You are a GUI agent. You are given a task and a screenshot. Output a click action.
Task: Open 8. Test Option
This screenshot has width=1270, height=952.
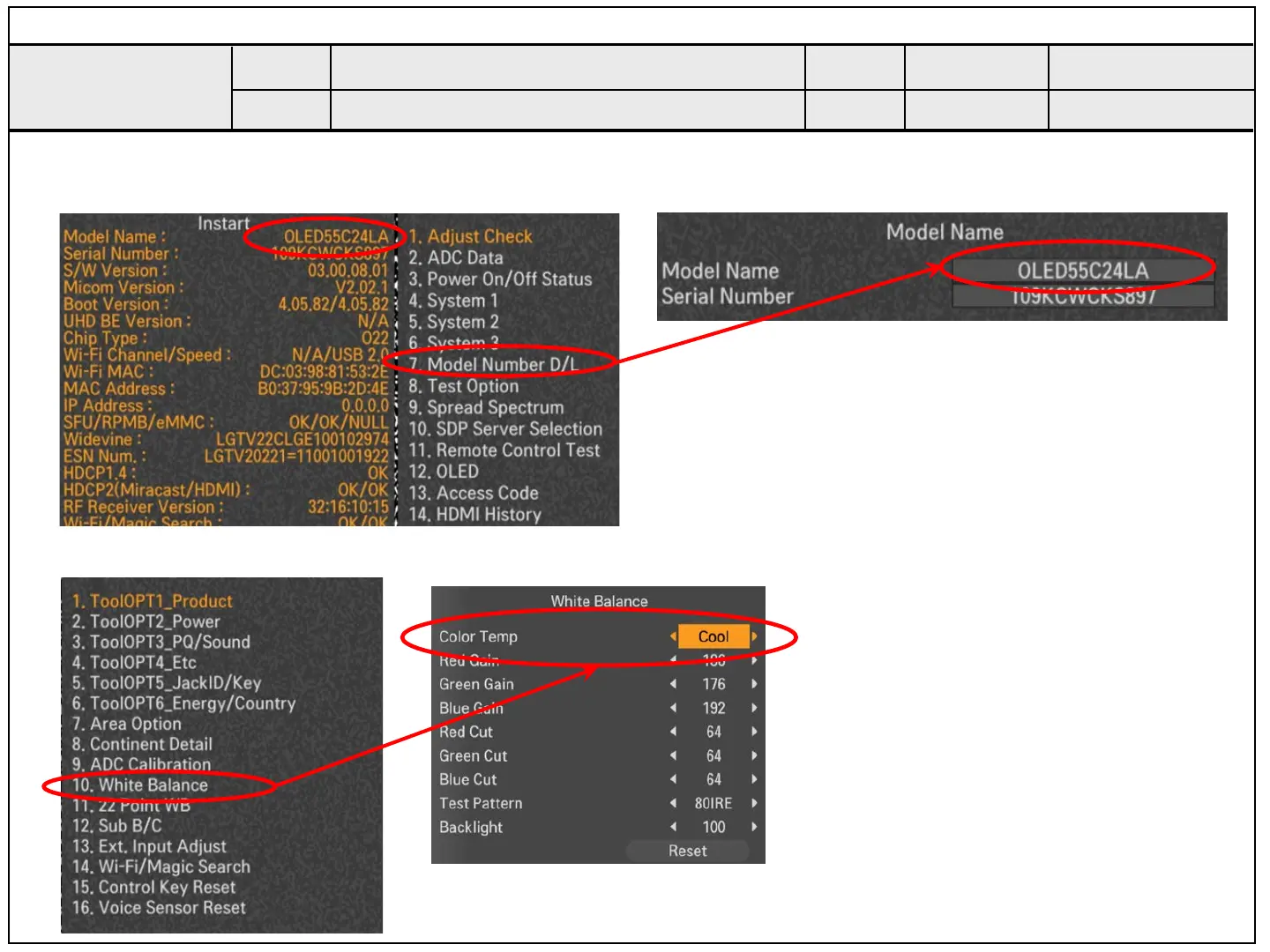(463, 386)
